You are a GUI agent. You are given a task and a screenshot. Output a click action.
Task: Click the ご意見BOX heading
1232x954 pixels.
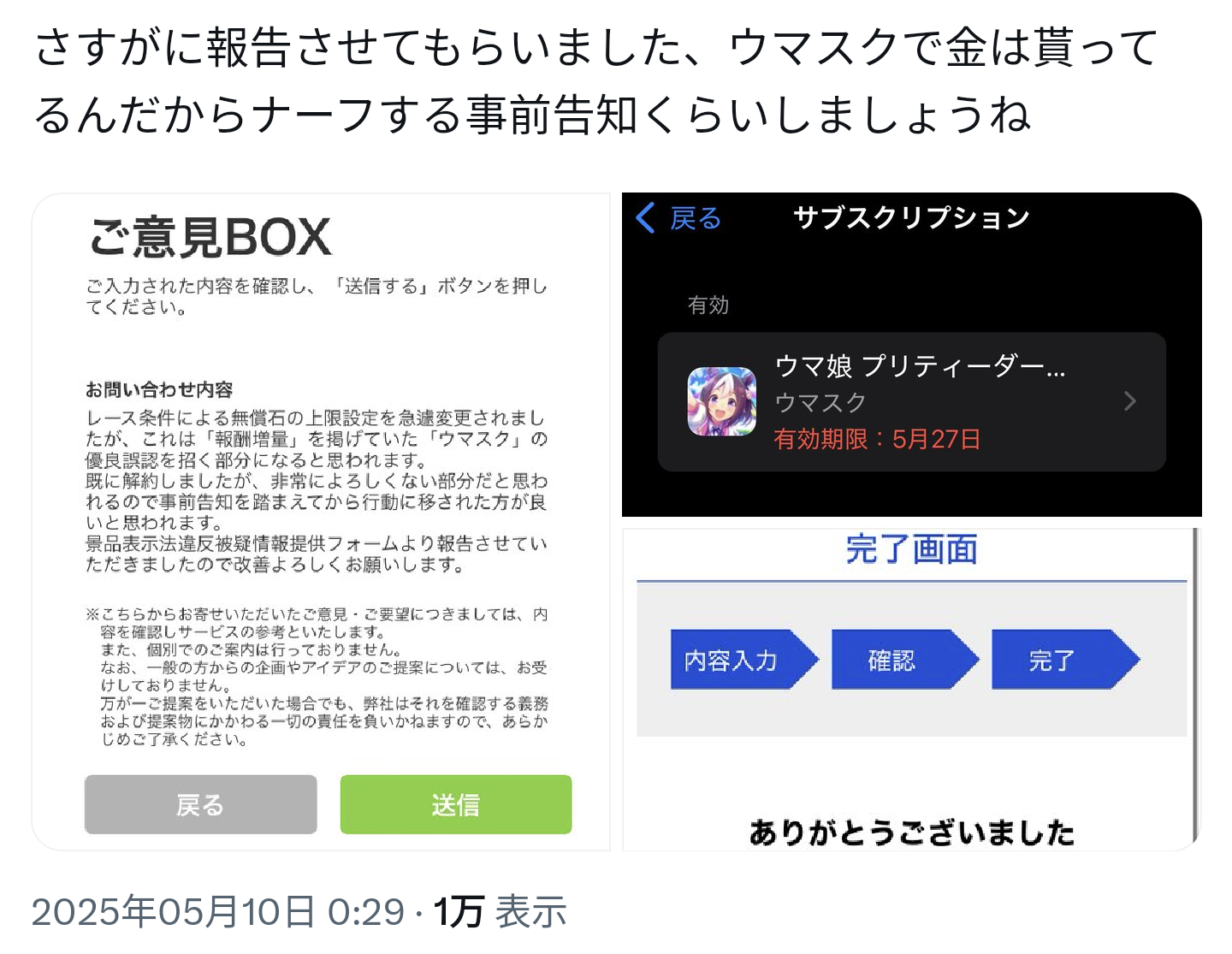[x=210, y=237]
